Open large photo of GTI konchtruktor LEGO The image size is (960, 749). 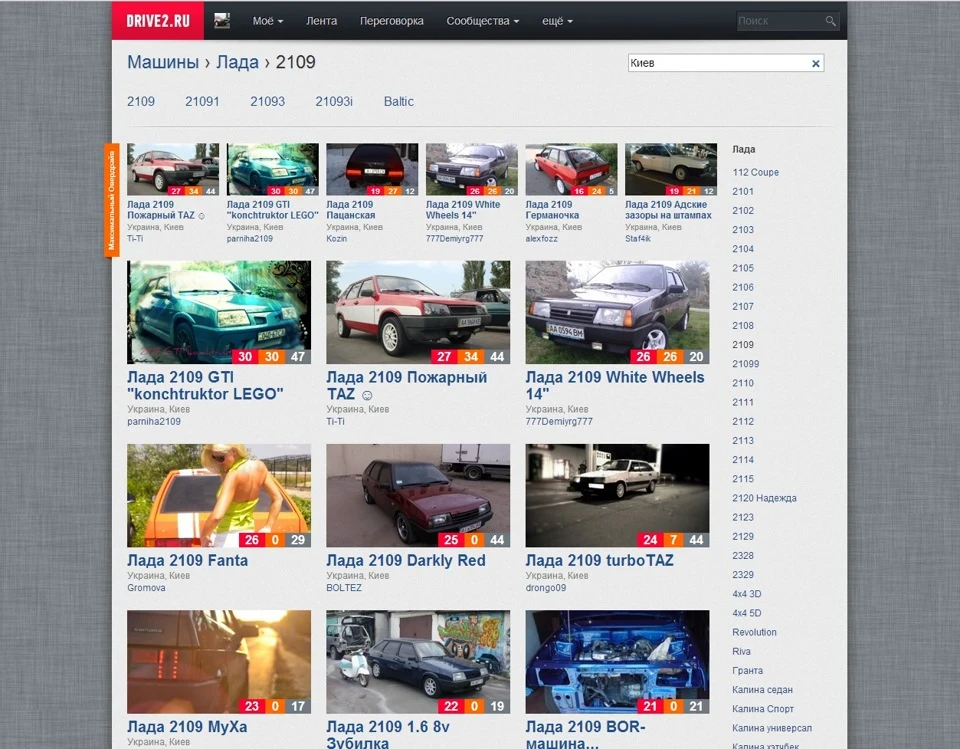point(219,312)
